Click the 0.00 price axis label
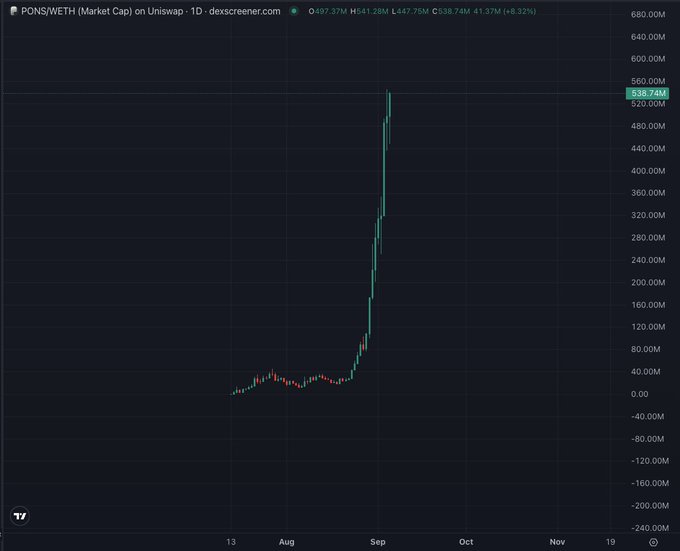Screen dimensions: 680x551 coord(640,394)
